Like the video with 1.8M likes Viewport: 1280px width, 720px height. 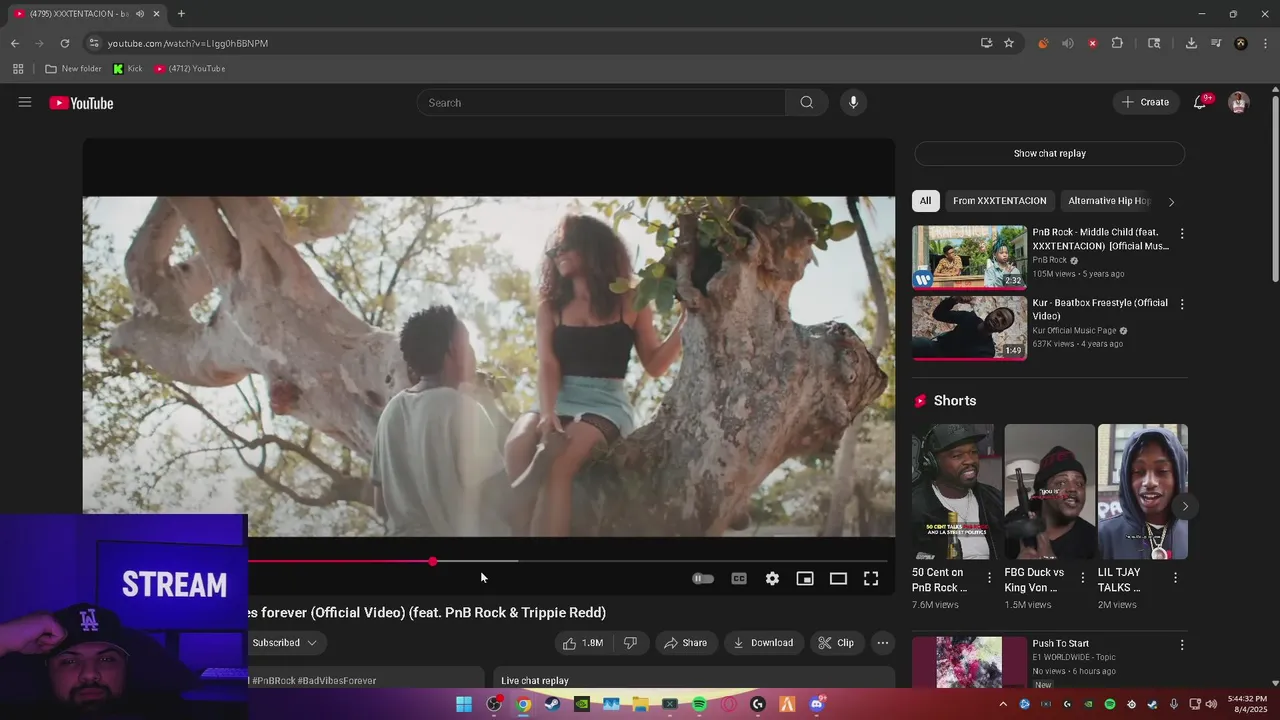tap(583, 643)
